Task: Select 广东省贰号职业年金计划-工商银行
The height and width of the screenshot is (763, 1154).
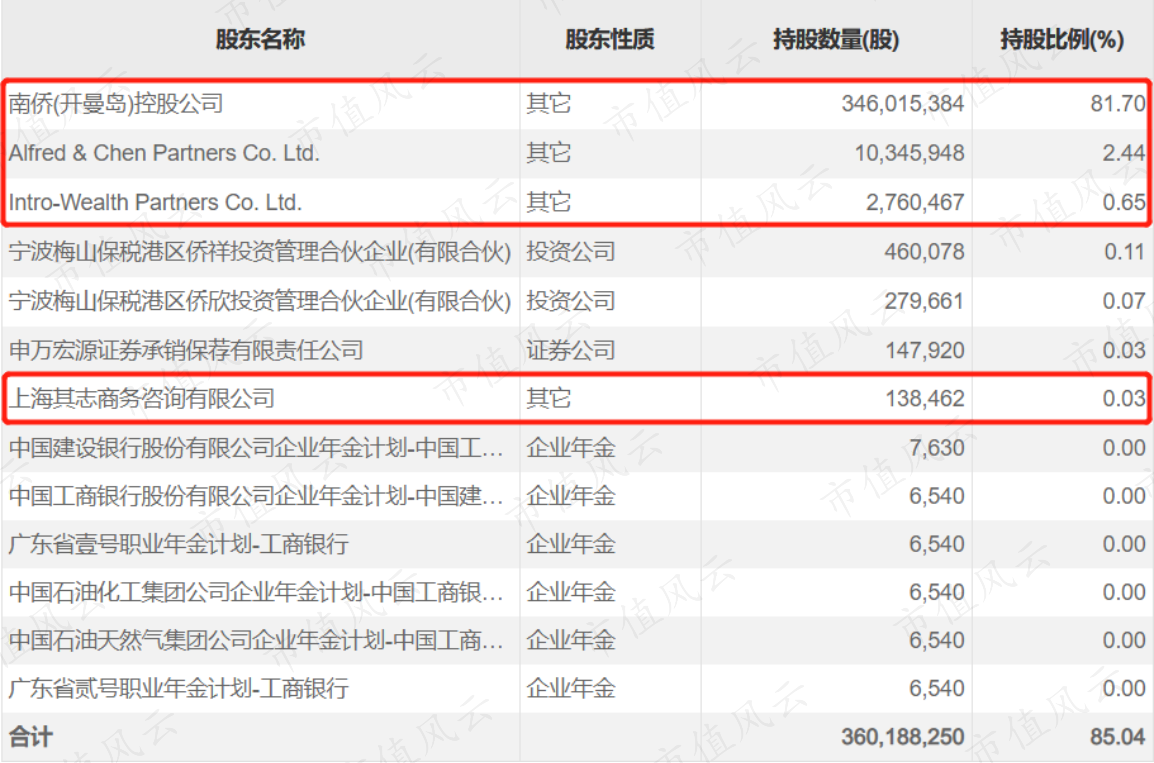Action: [179, 689]
